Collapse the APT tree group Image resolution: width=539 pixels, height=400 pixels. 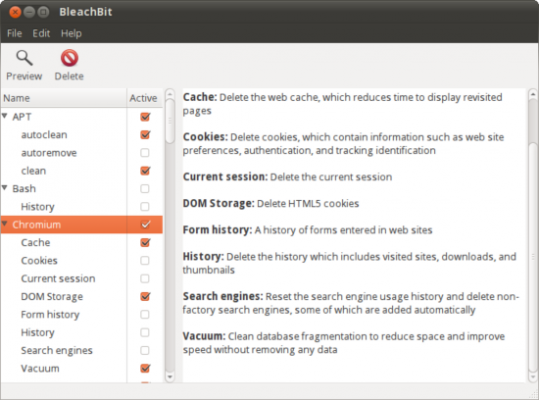point(5,116)
